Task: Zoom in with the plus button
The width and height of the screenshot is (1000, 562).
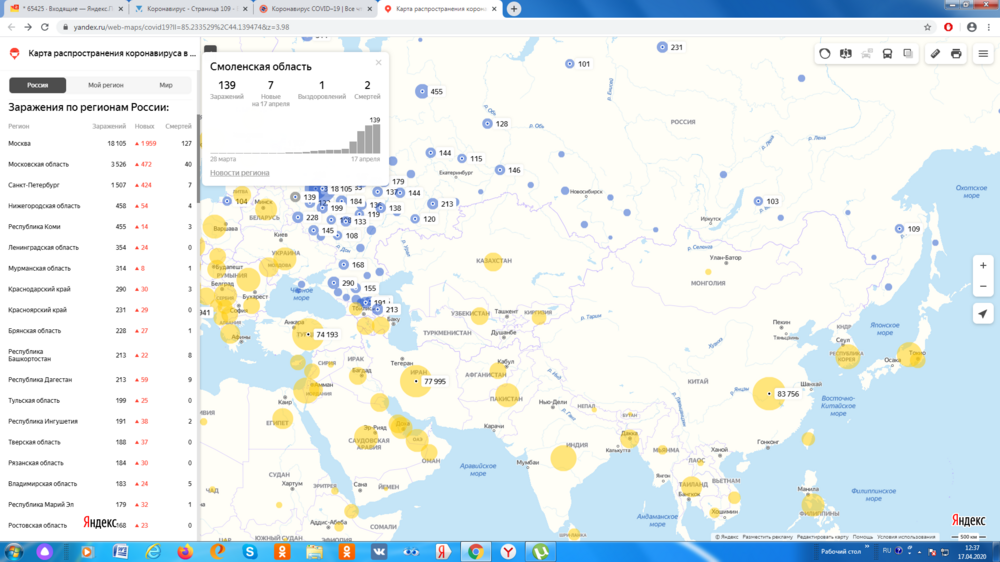Action: (983, 266)
